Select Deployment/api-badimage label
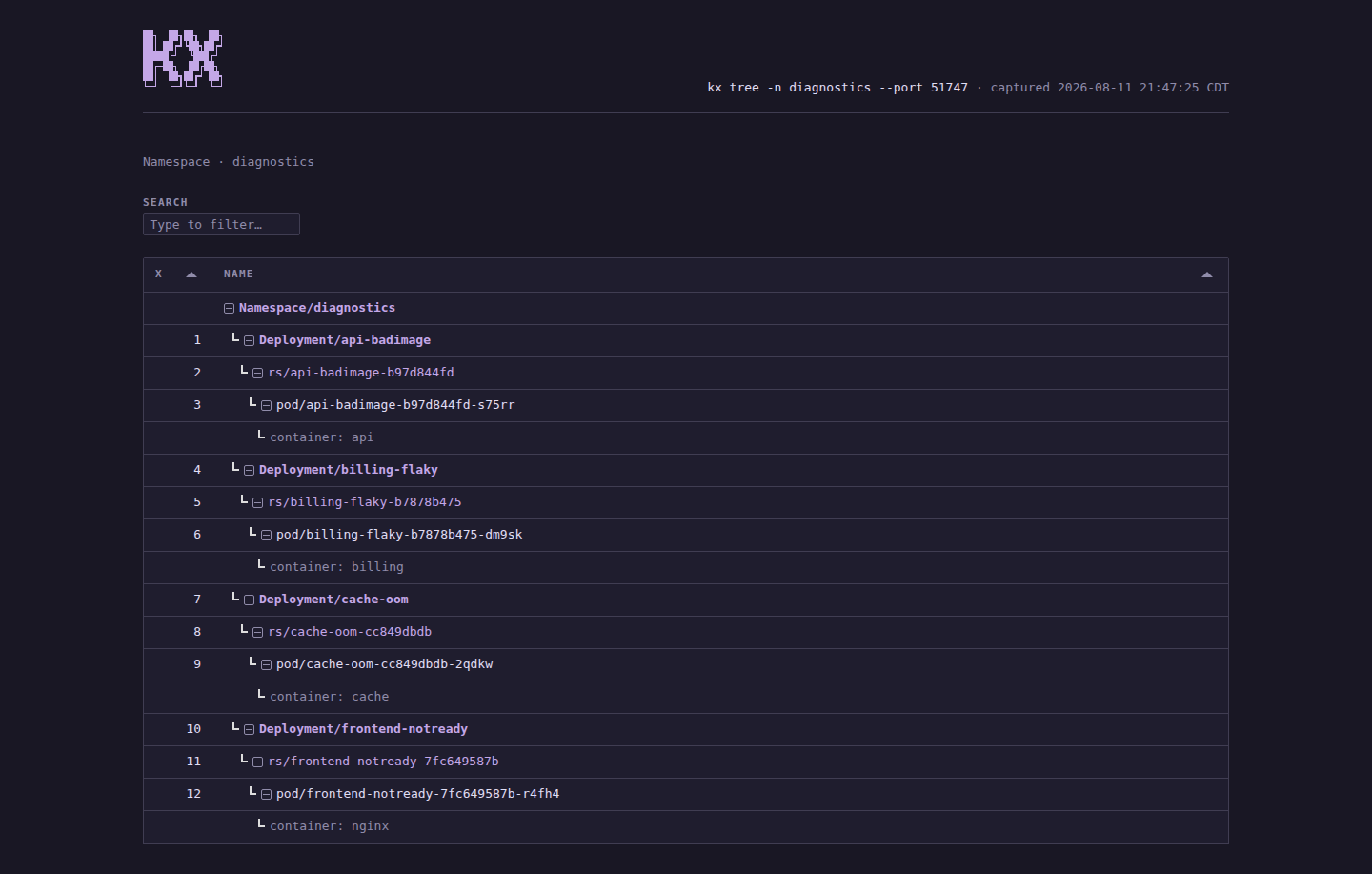 click(345, 340)
